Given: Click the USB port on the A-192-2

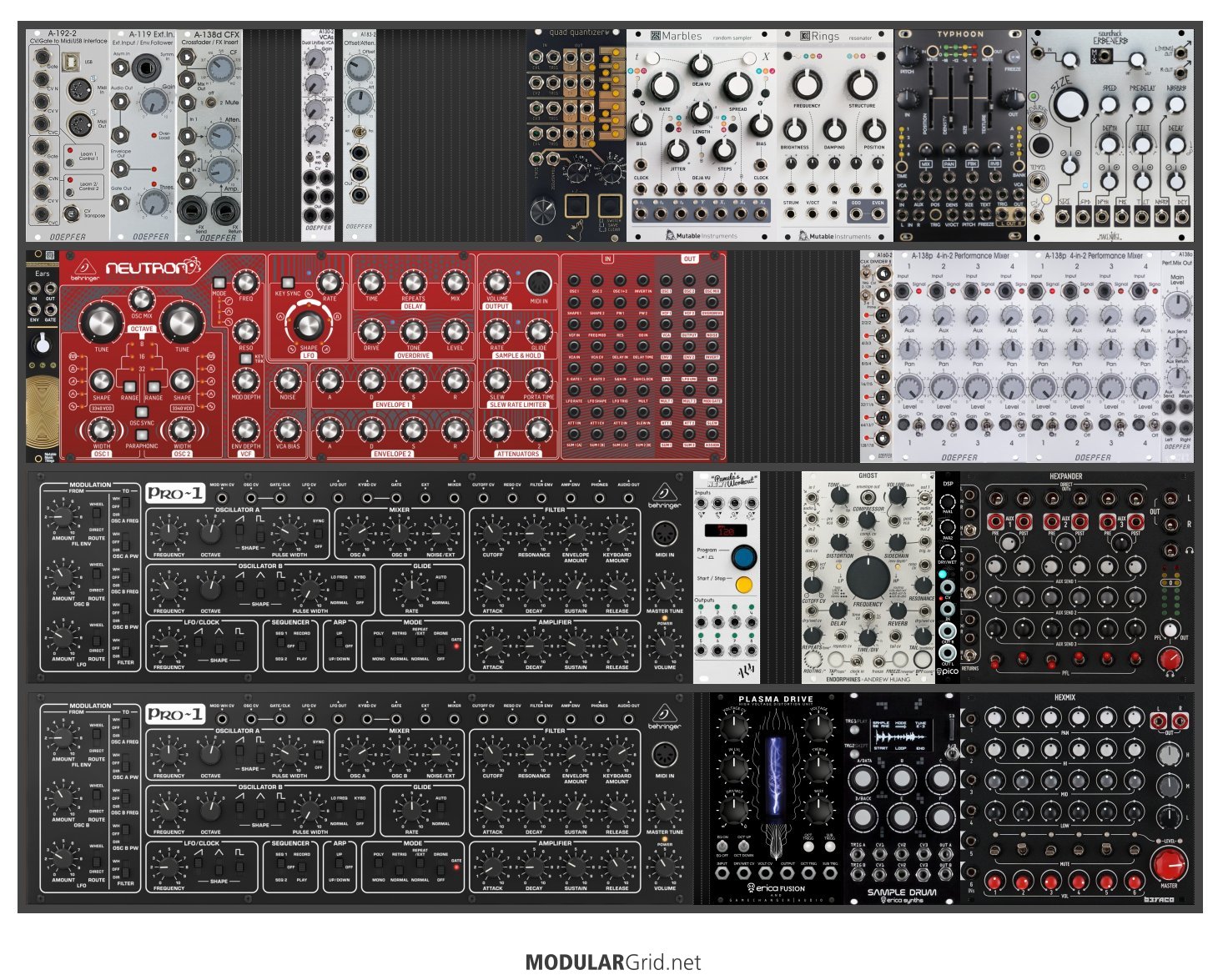Looking at the screenshot, I should tap(71, 63).
